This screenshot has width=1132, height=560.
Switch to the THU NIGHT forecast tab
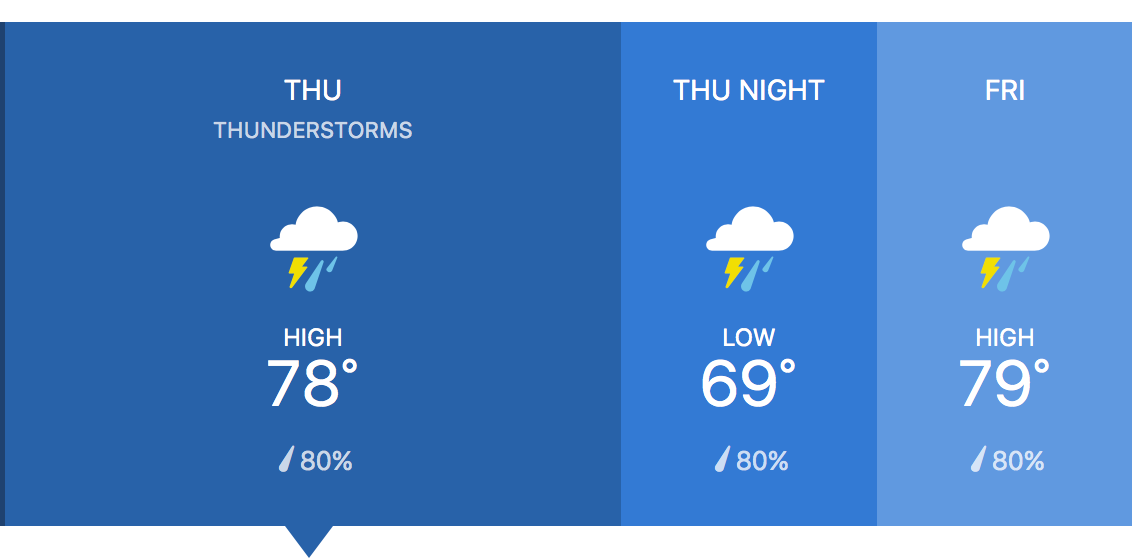coord(749,90)
